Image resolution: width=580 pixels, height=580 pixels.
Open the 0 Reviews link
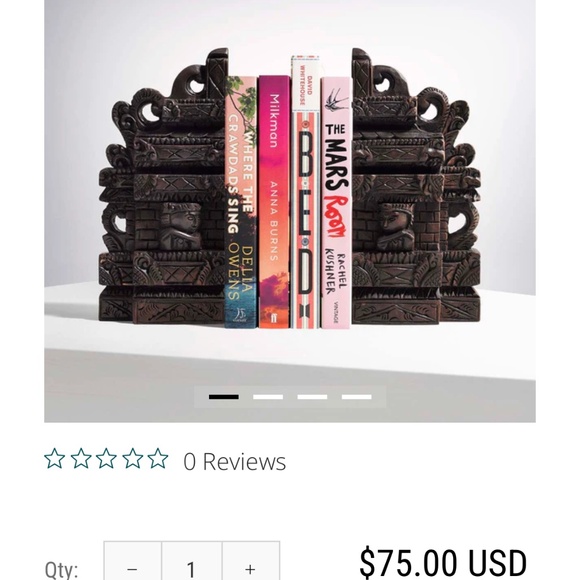(235, 461)
